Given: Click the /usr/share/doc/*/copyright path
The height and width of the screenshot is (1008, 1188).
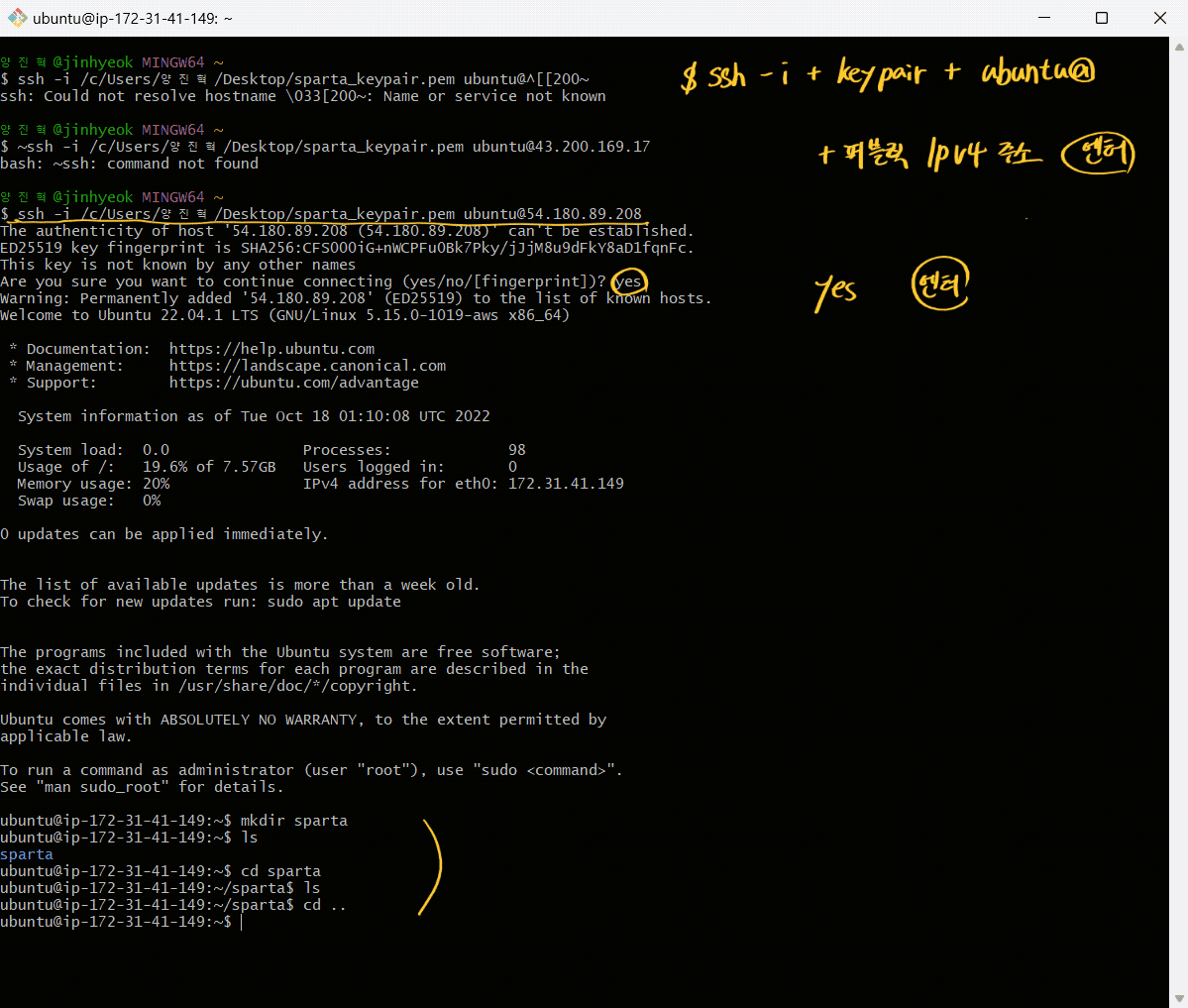Looking at the screenshot, I should 296,686.
